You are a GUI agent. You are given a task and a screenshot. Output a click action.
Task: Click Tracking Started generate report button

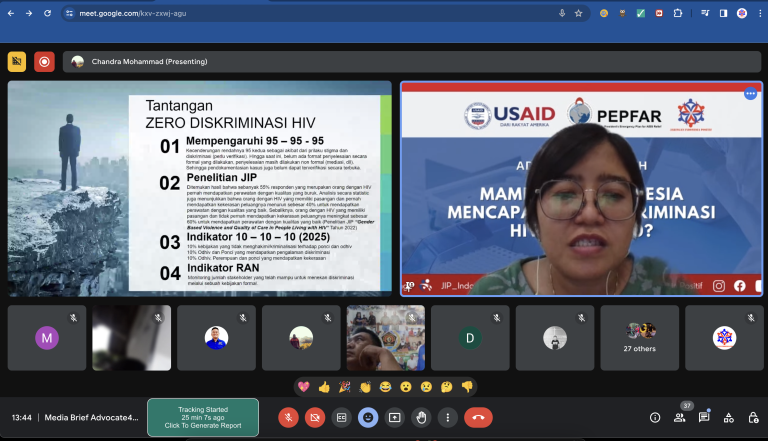(x=203, y=417)
